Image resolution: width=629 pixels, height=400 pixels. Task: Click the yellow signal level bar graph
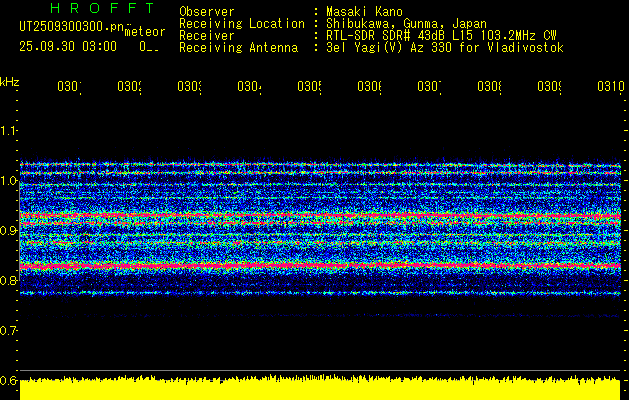320,388
